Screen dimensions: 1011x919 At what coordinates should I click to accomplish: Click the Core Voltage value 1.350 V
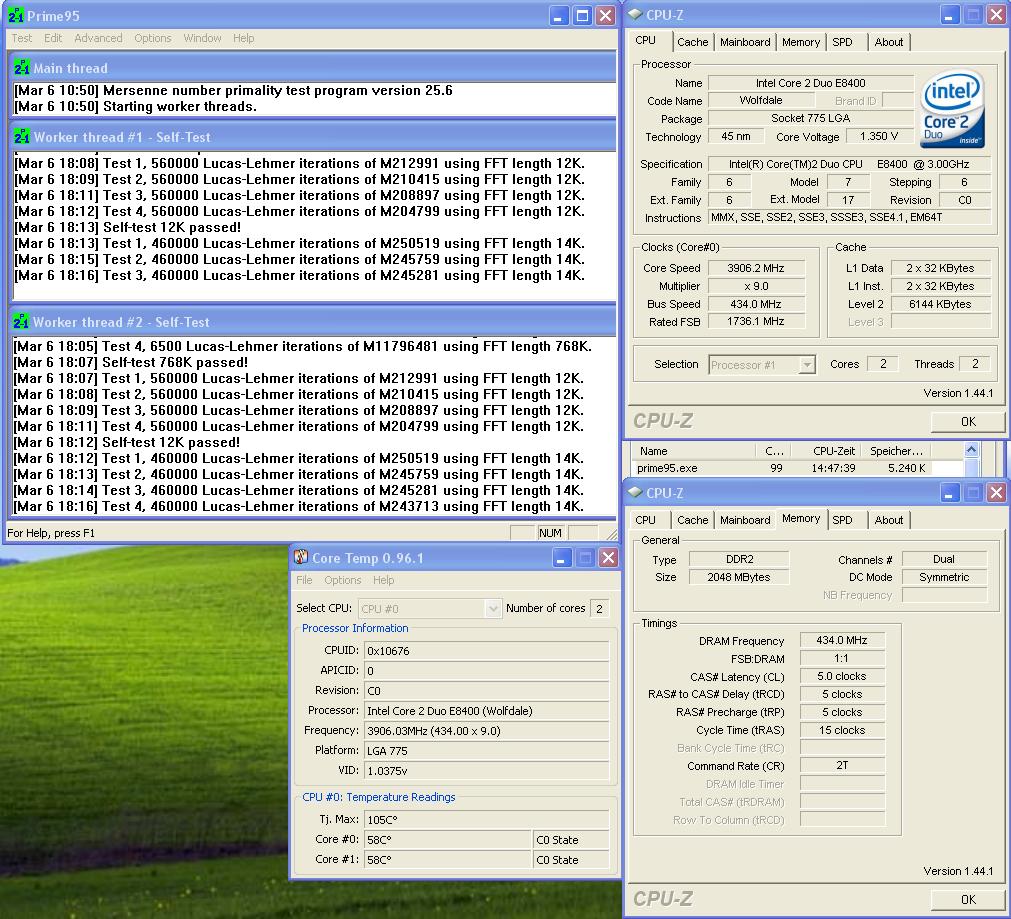[x=878, y=136]
